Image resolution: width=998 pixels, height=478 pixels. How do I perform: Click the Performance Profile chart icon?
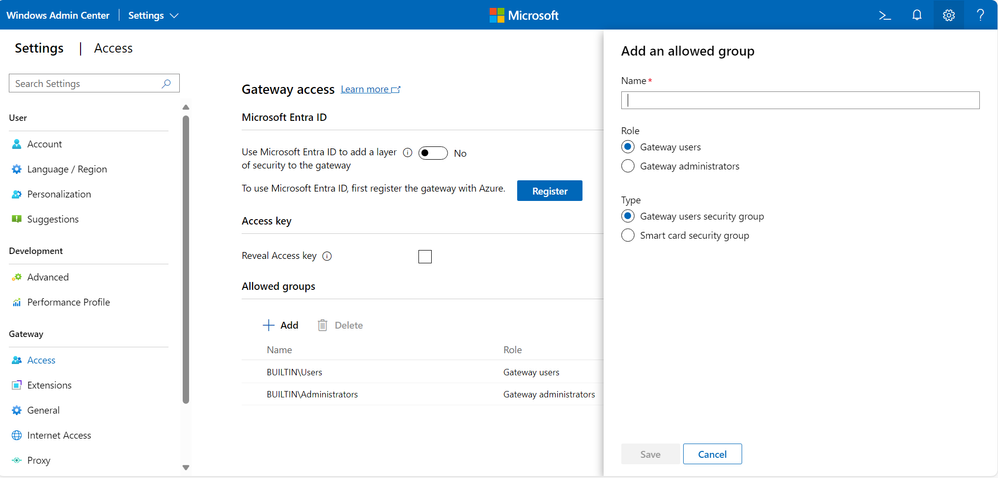(17, 302)
